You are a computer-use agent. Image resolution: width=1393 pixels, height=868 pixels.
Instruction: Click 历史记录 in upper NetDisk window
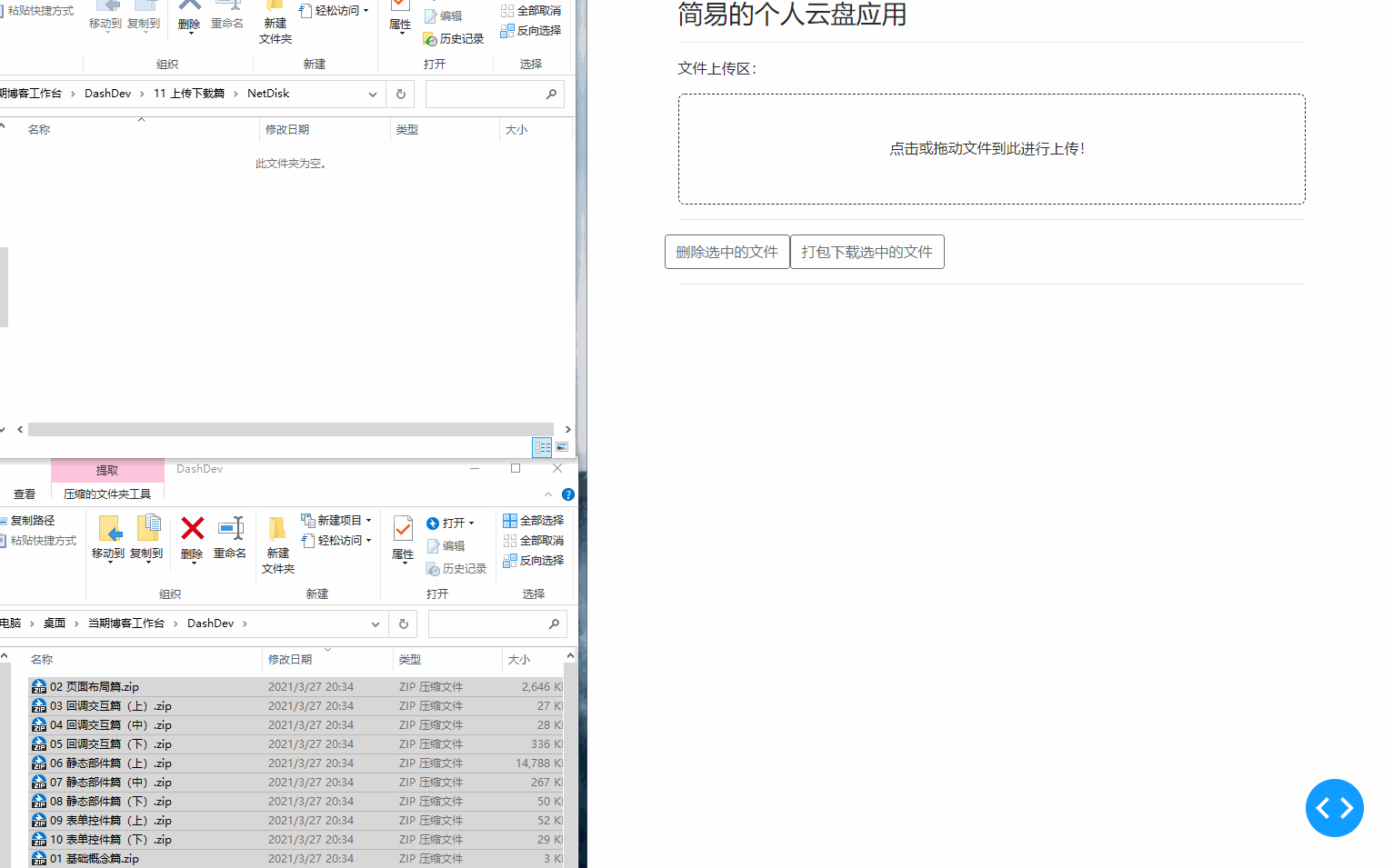click(454, 39)
